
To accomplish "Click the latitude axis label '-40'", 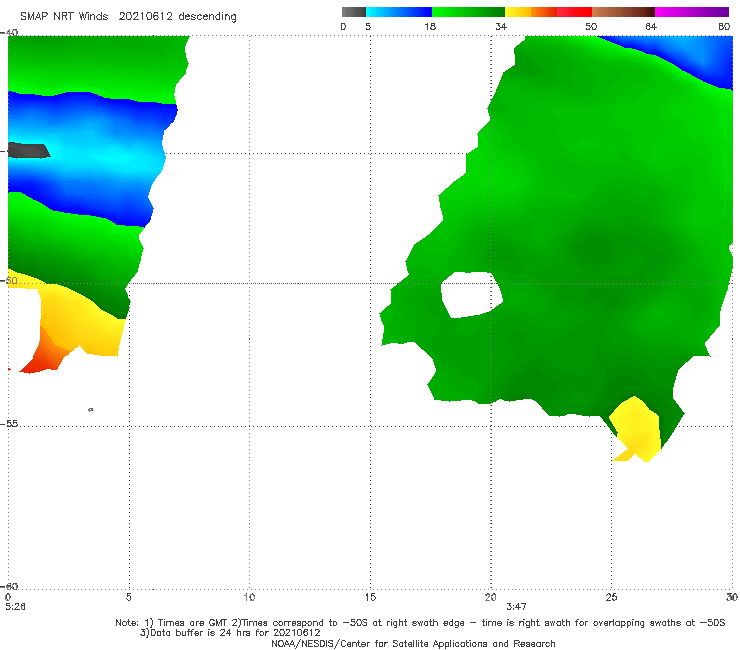I will click(x=9, y=33).
